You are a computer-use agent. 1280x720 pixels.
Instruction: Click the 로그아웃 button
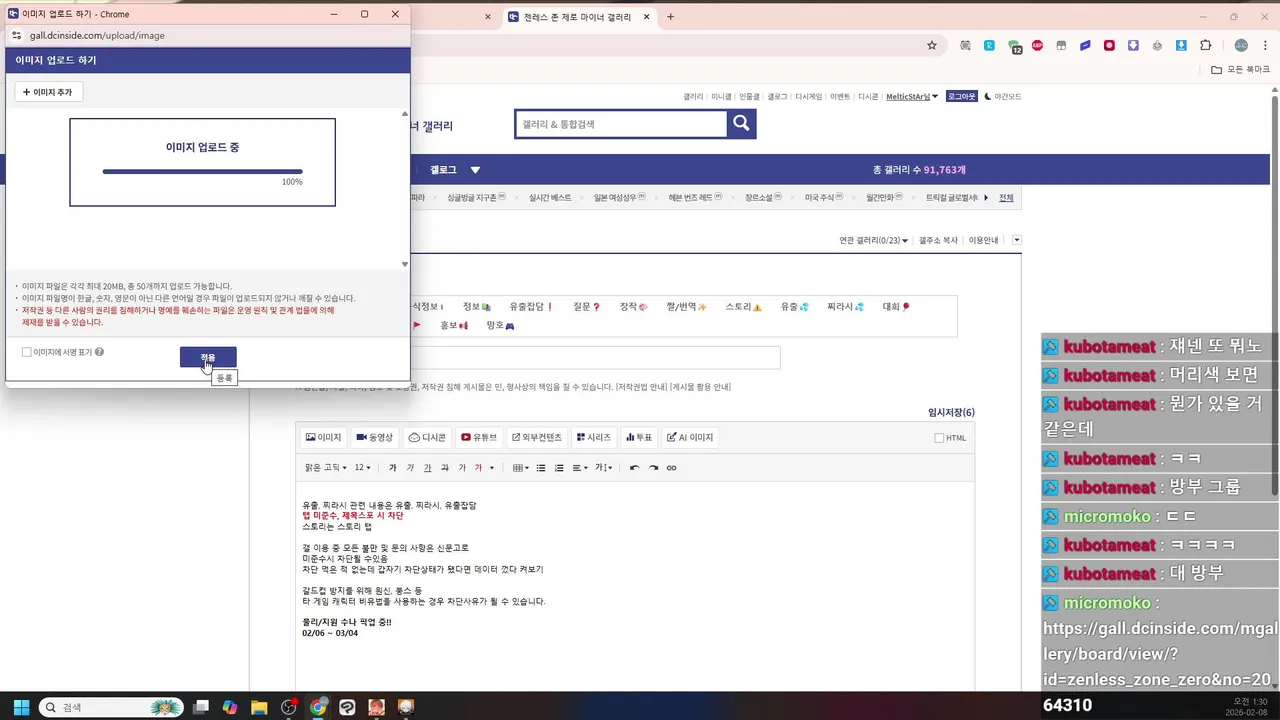[x=962, y=97]
